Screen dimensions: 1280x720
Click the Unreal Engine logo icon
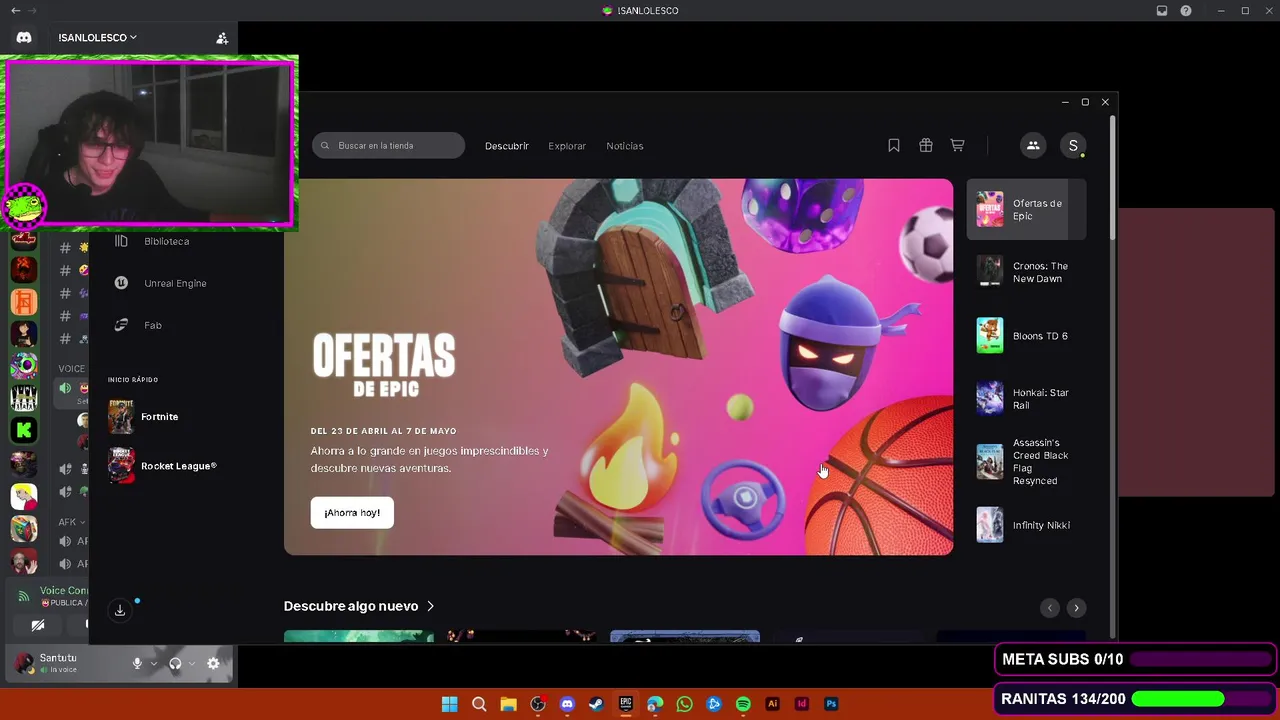[x=121, y=283]
